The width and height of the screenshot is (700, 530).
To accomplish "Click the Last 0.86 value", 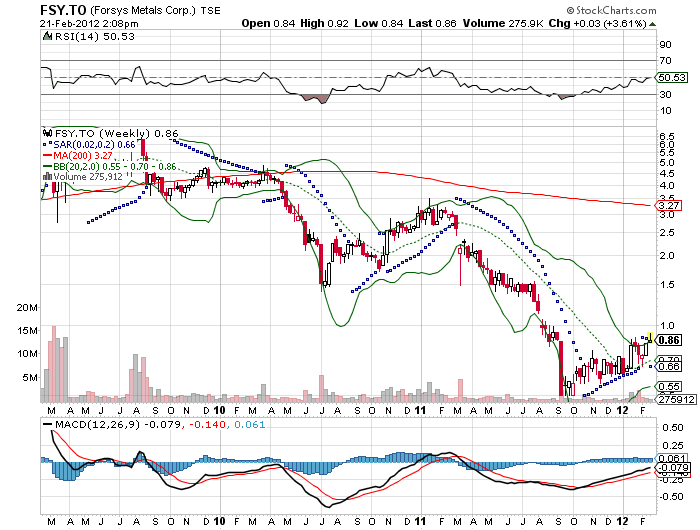I will (x=432, y=23).
